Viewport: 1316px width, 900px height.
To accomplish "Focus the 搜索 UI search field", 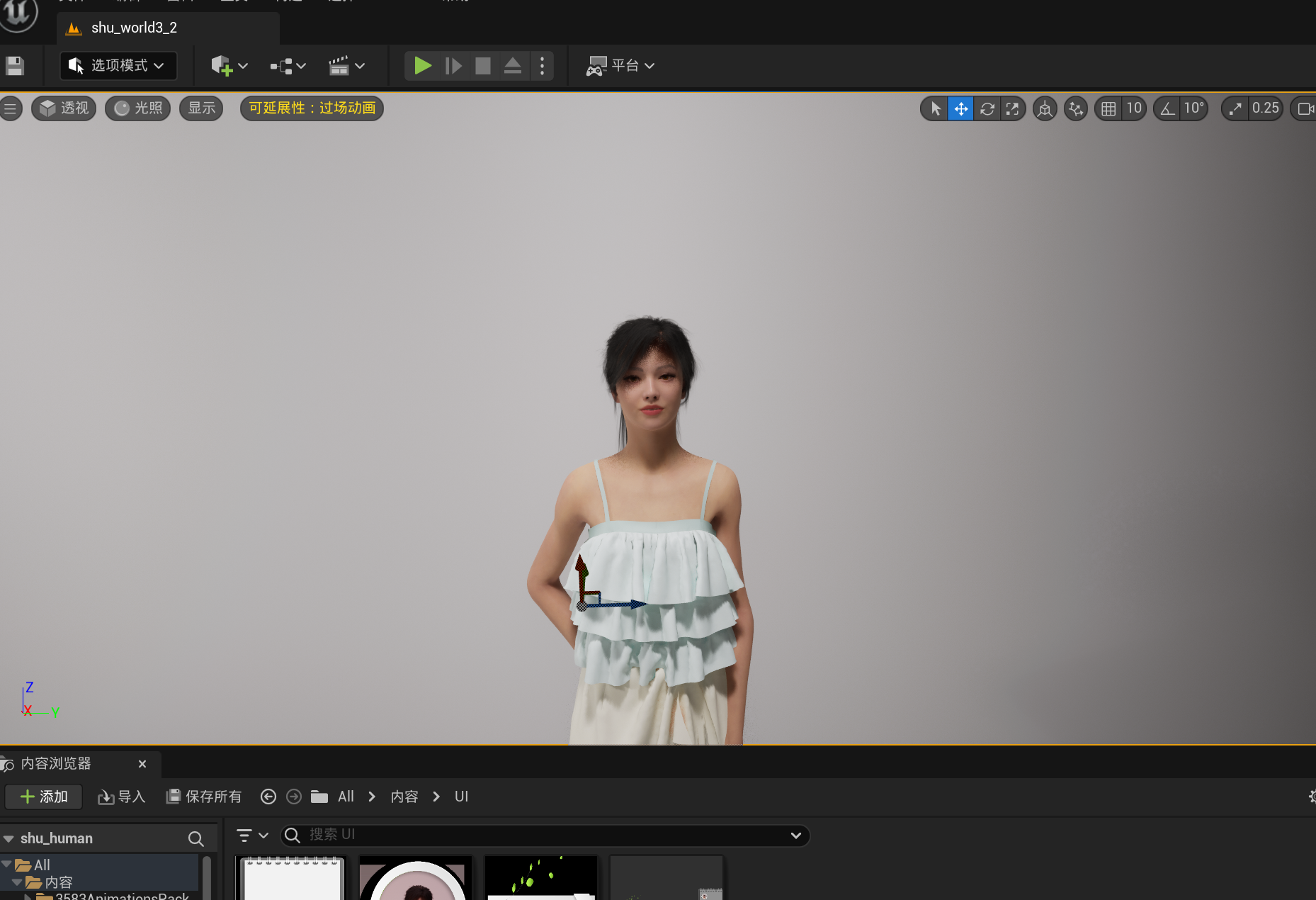I will coord(545,836).
